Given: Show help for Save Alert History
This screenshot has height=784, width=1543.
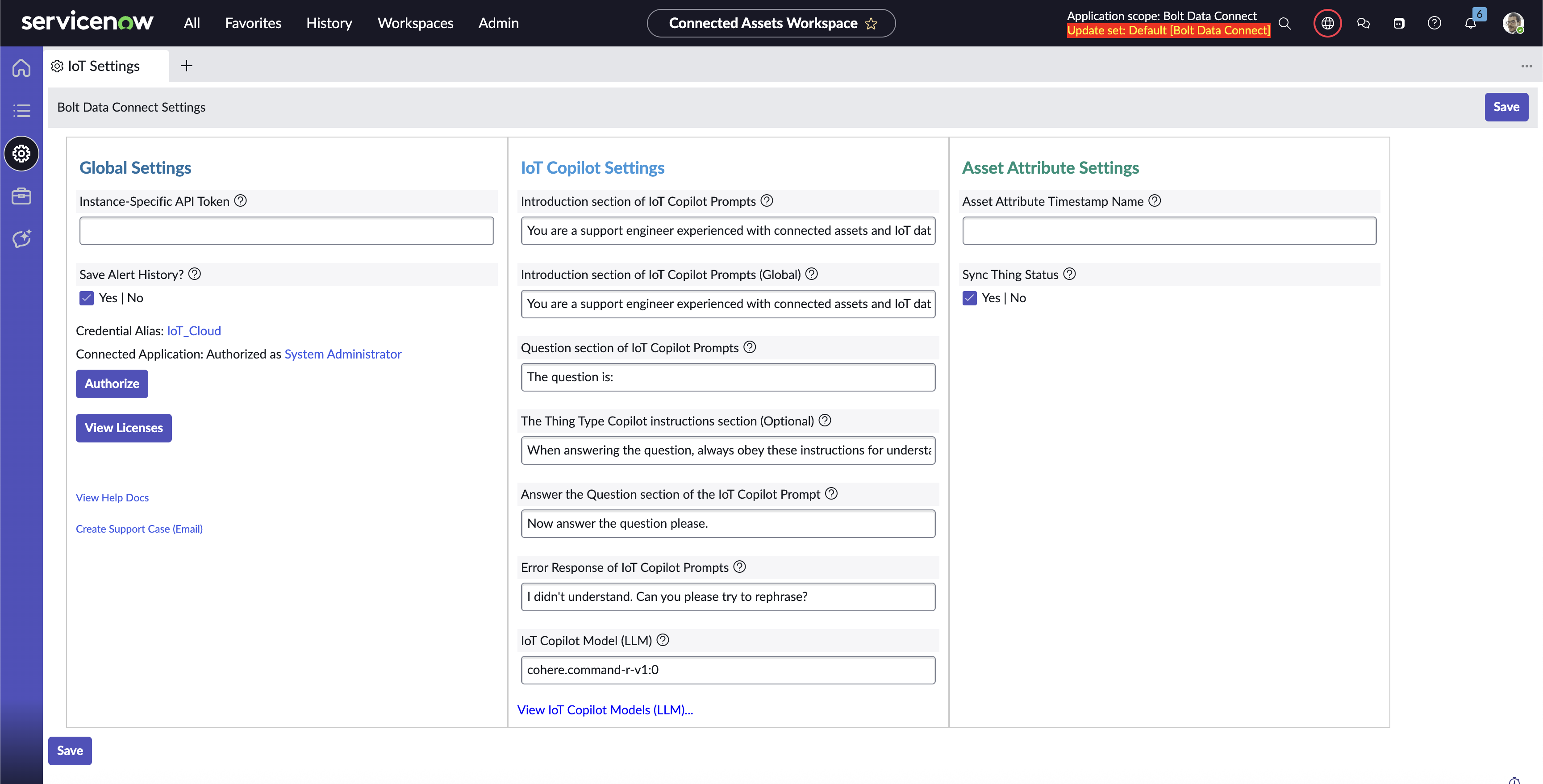Looking at the screenshot, I should click(x=195, y=274).
